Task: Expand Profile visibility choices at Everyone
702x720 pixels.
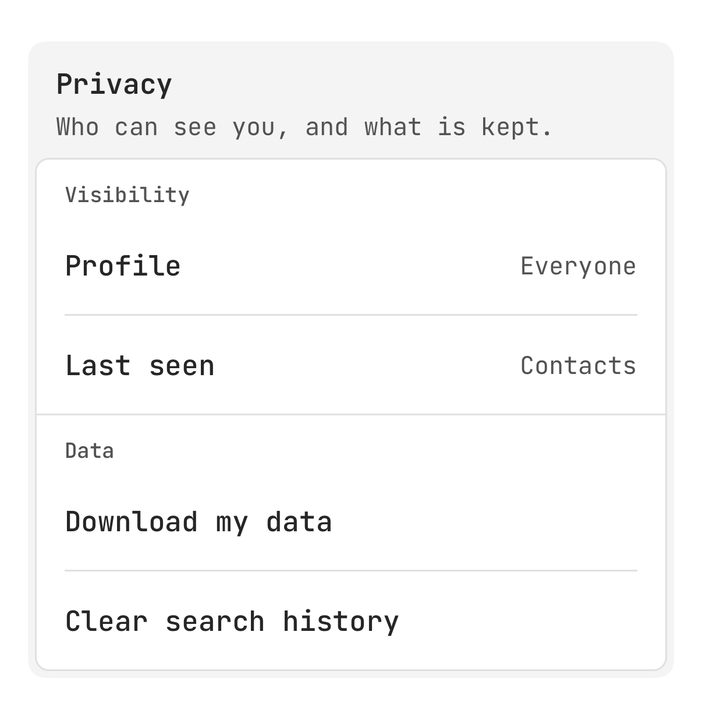Action: click(578, 266)
